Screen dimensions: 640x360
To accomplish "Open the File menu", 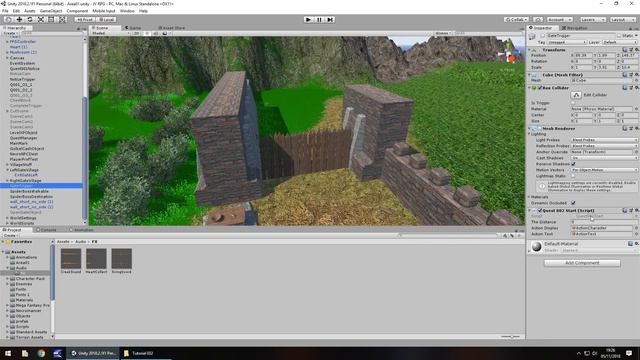I will pyautogui.click(x=5, y=11).
